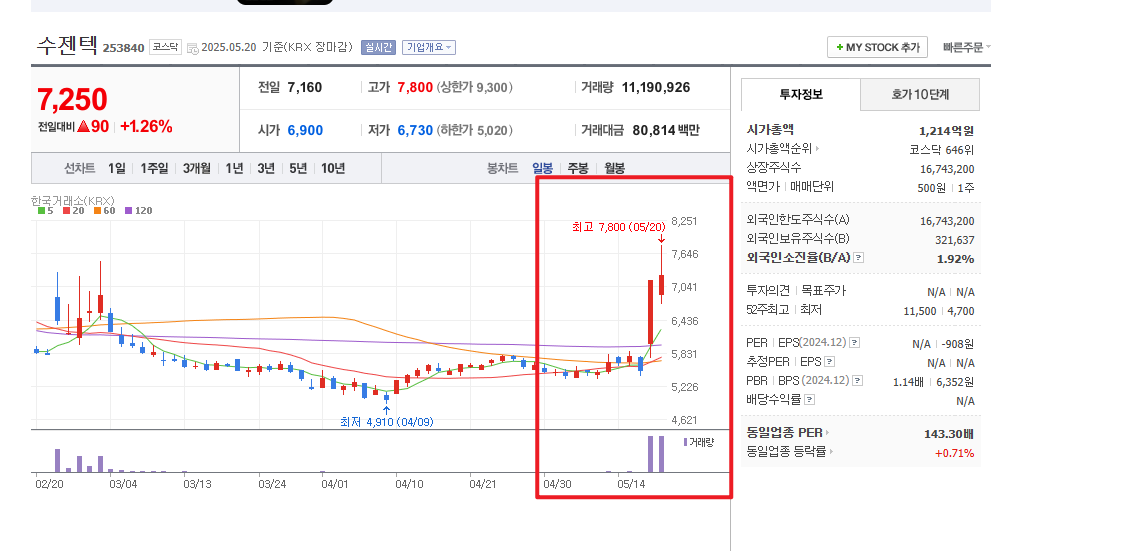Open the 동일업종 PER link
This screenshot has height=551, width=1127.
click(x=785, y=433)
